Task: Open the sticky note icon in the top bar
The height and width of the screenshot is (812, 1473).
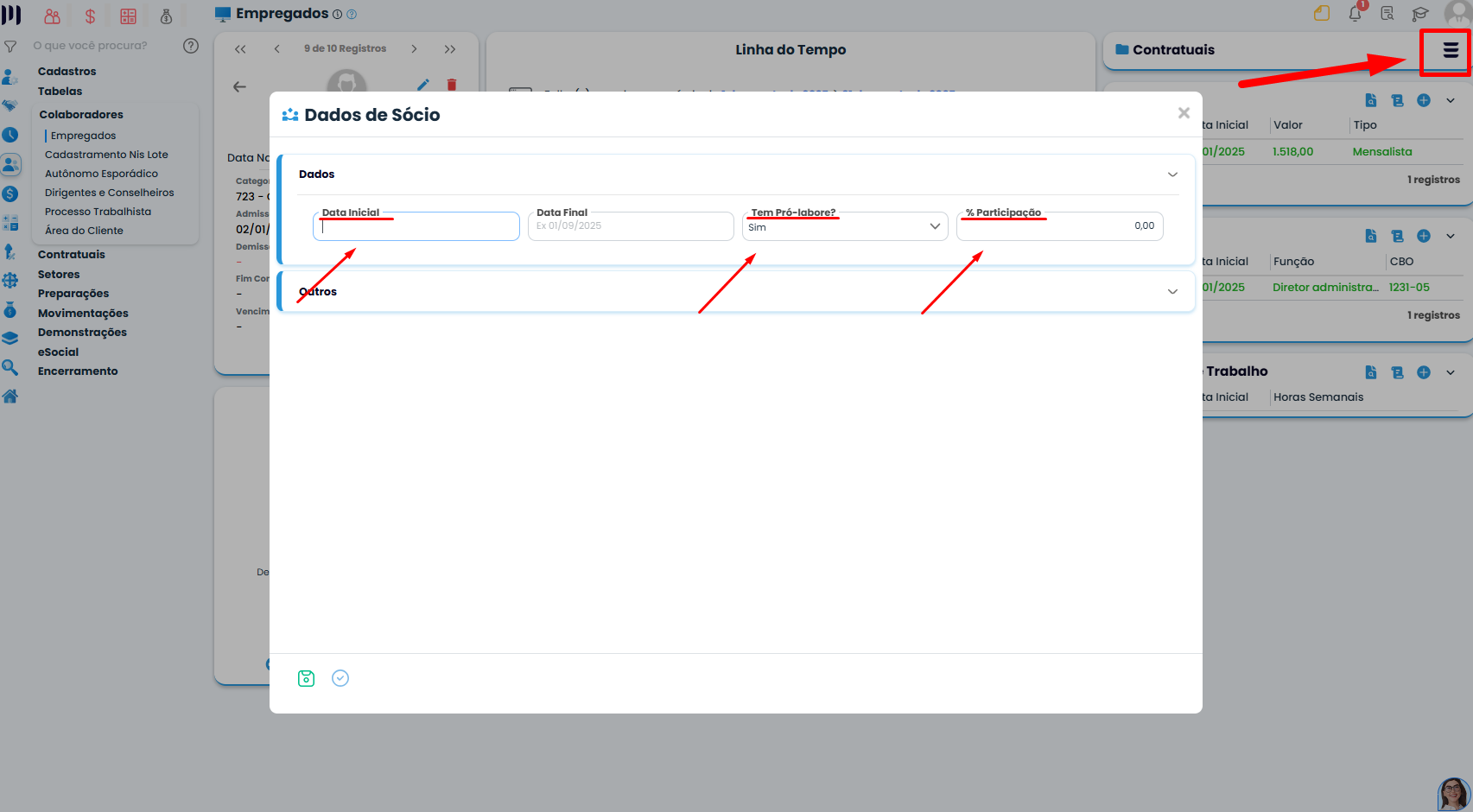Action: tap(1321, 13)
